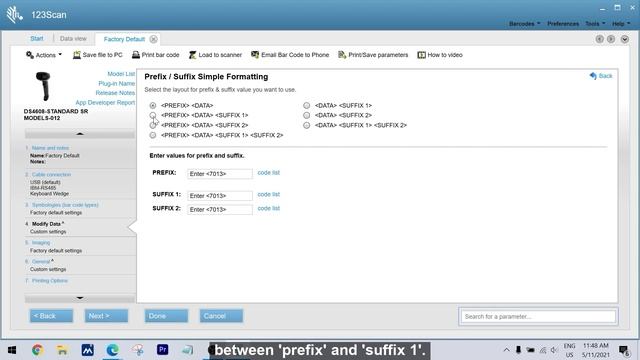This screenshot has width=640, height=360.
Task: Go to Imaging step
Action: [41, 242]
